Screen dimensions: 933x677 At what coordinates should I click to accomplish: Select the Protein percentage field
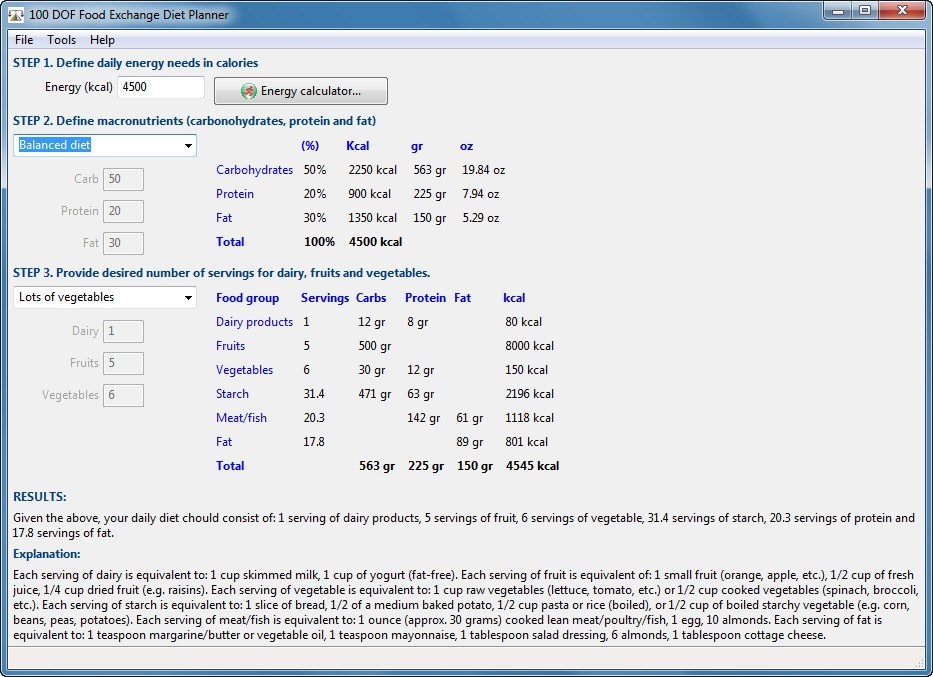[123, 212]
